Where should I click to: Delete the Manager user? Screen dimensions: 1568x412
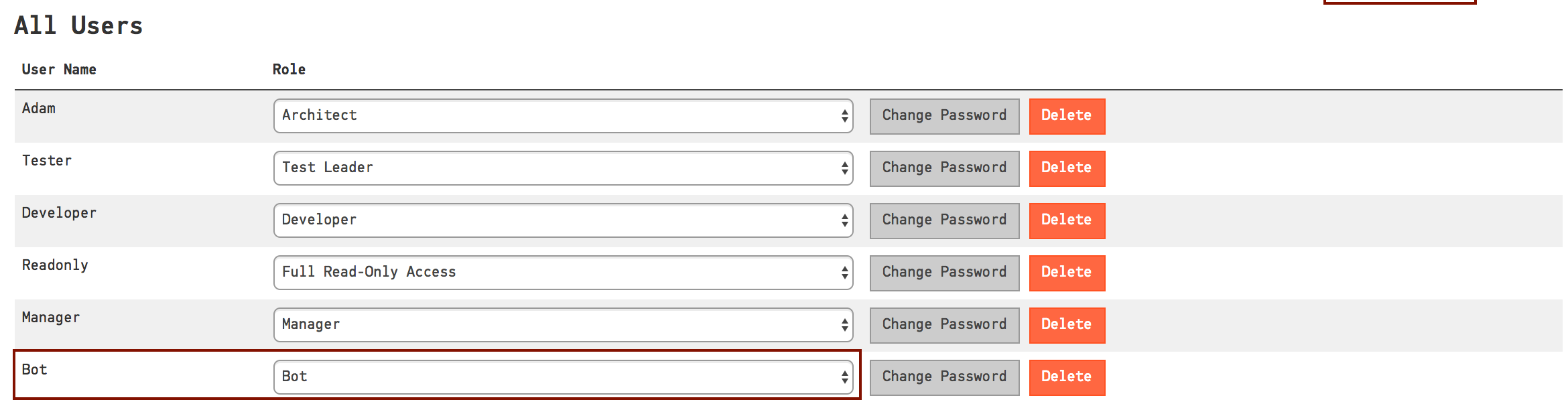coord(1067,324)
